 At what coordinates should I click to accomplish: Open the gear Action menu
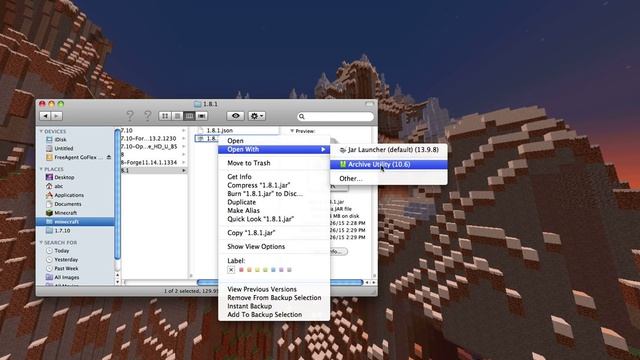[257, 116]
